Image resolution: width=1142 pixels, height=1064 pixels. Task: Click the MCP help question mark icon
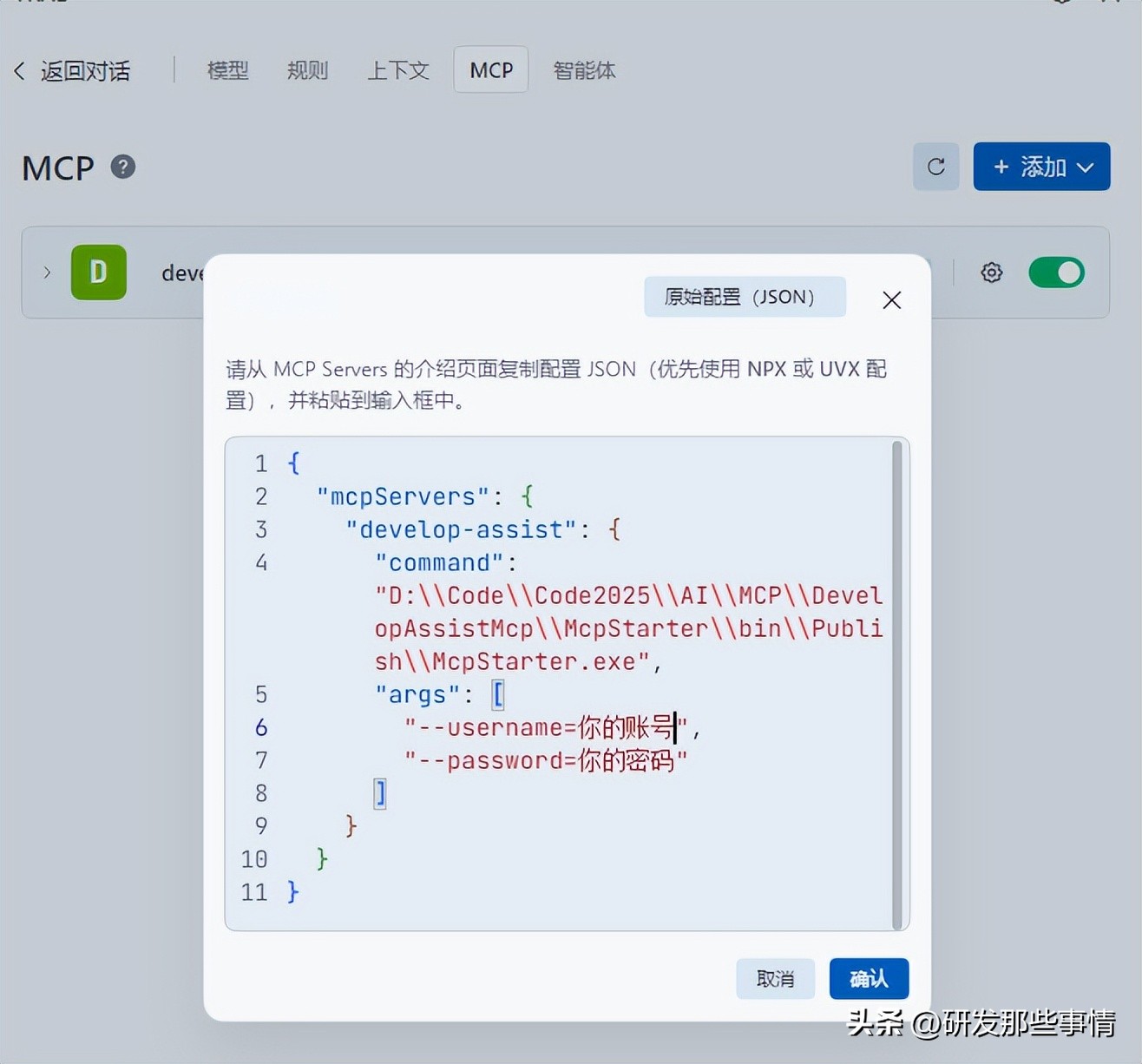click(123, 167)
